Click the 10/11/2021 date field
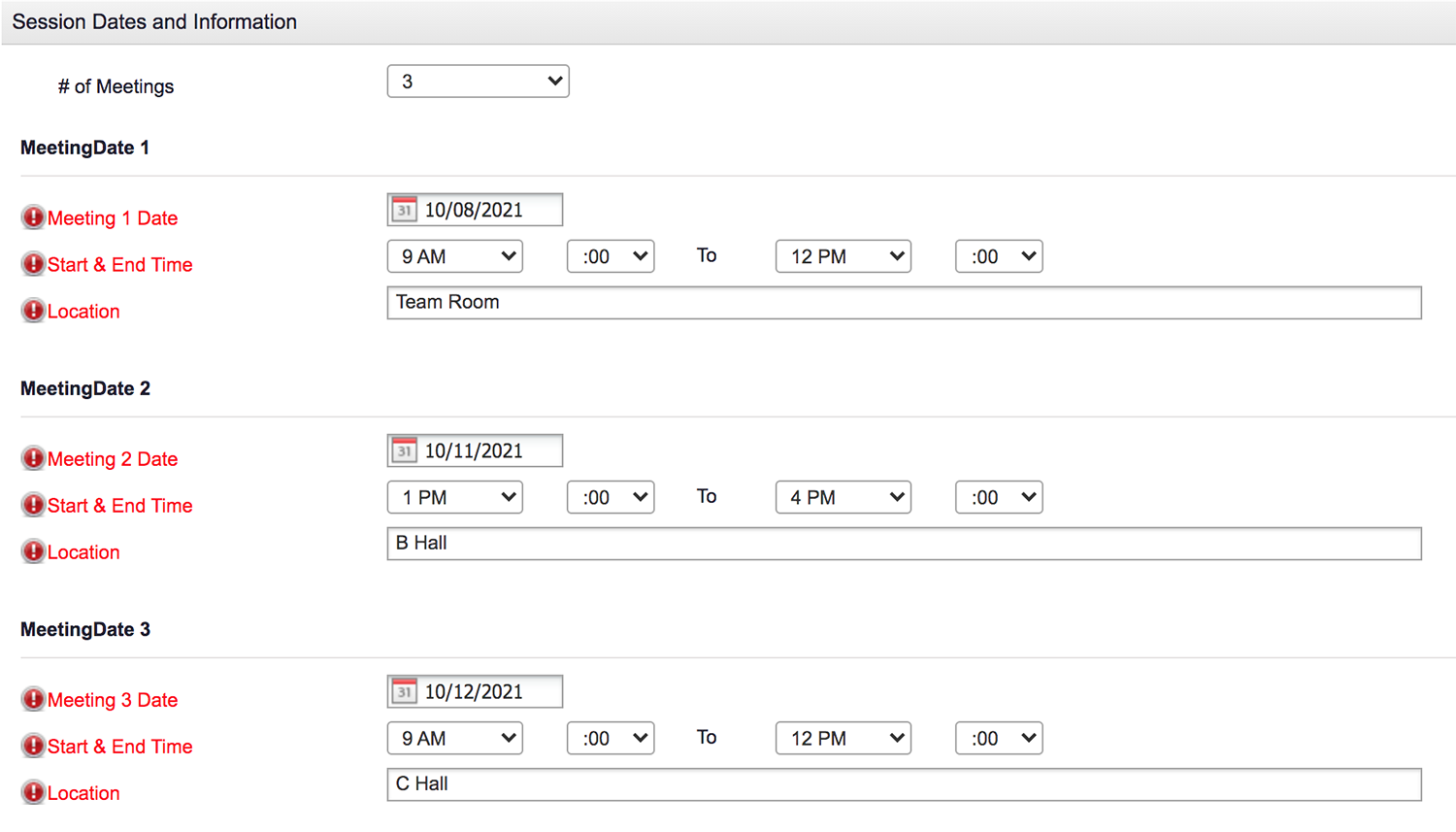1456x832 pixels. 475,450
